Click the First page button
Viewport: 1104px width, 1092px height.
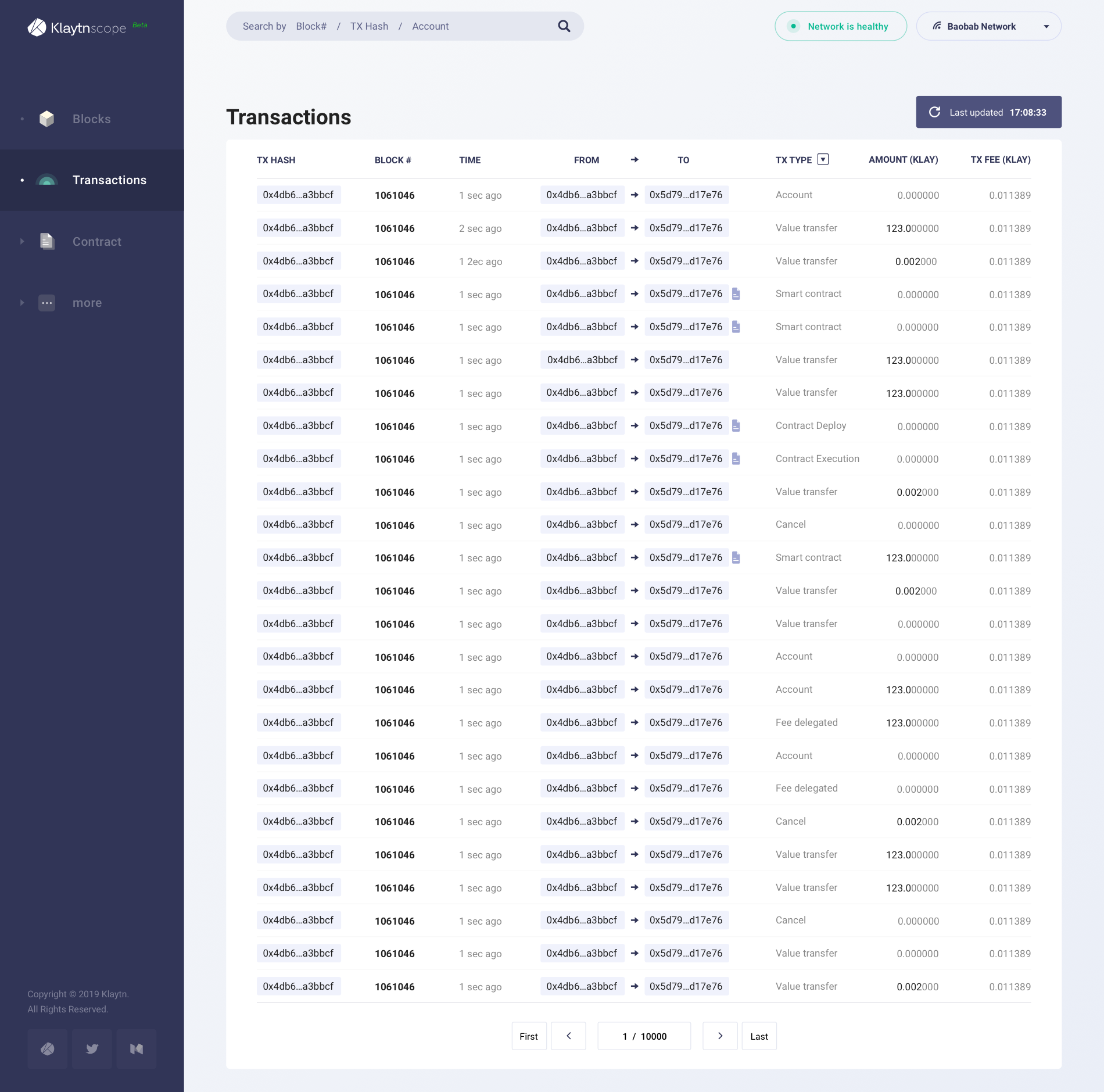pyautogui.click(x=529, y=1036)
